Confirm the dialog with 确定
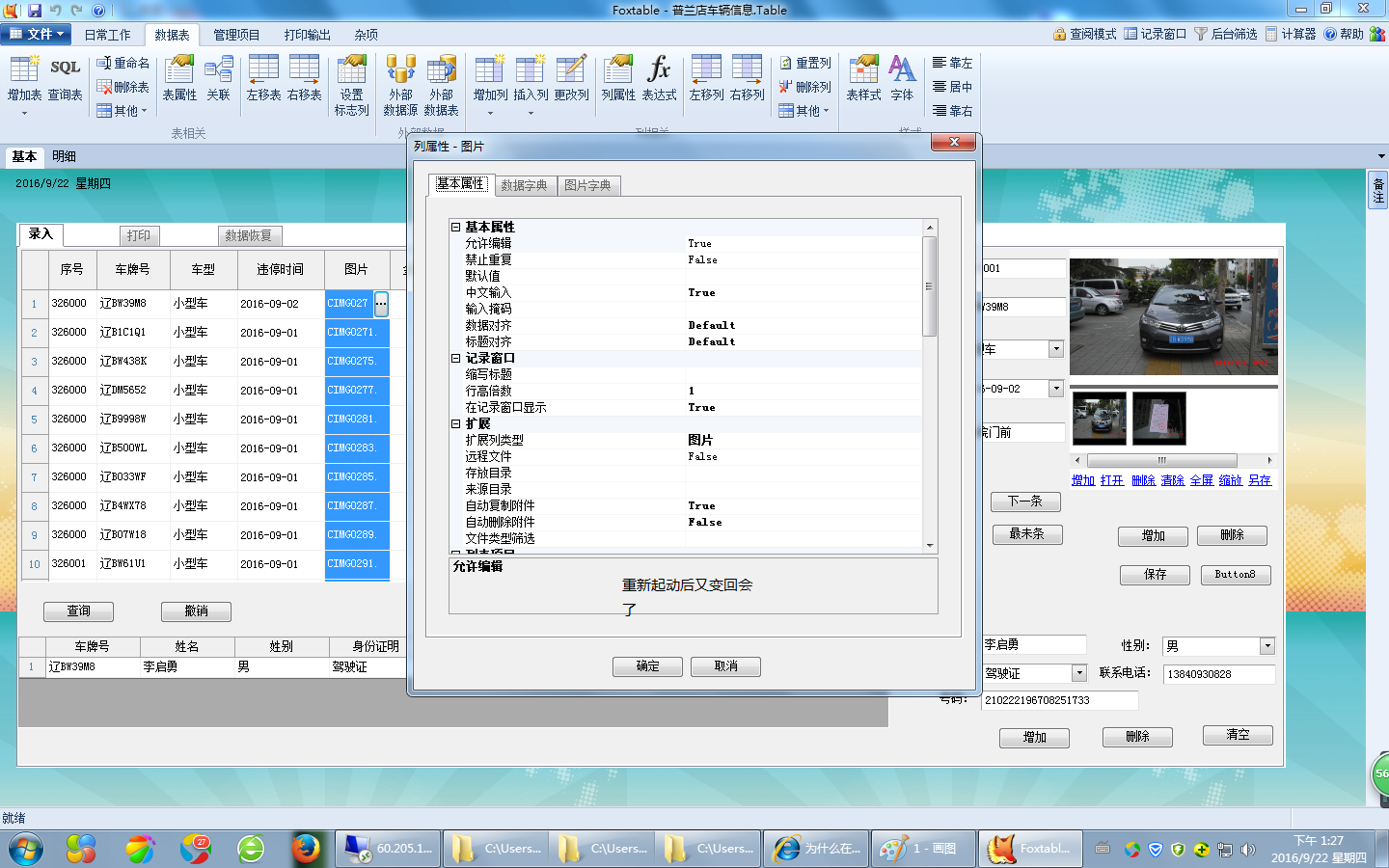The width and height of the screenshot is (1389, 868). (x=647, y=666)
